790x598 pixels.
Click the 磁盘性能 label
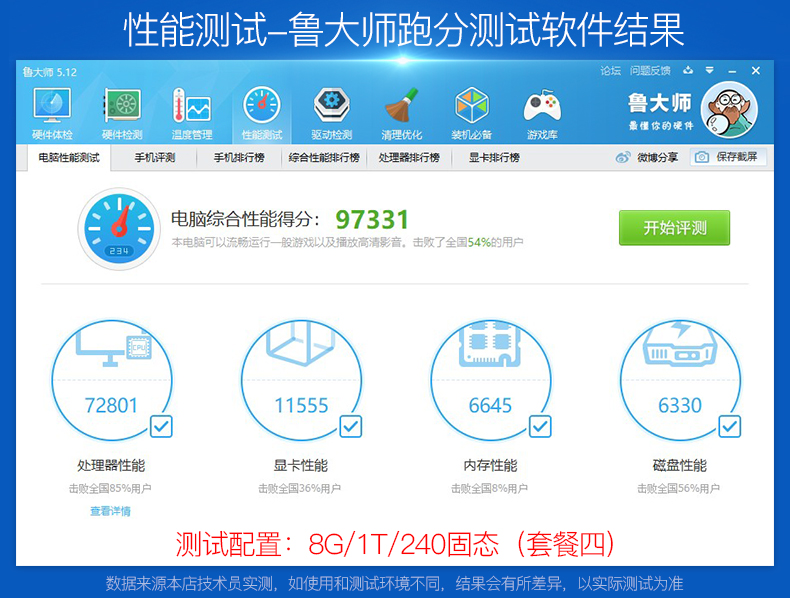(x=680, y=465)
